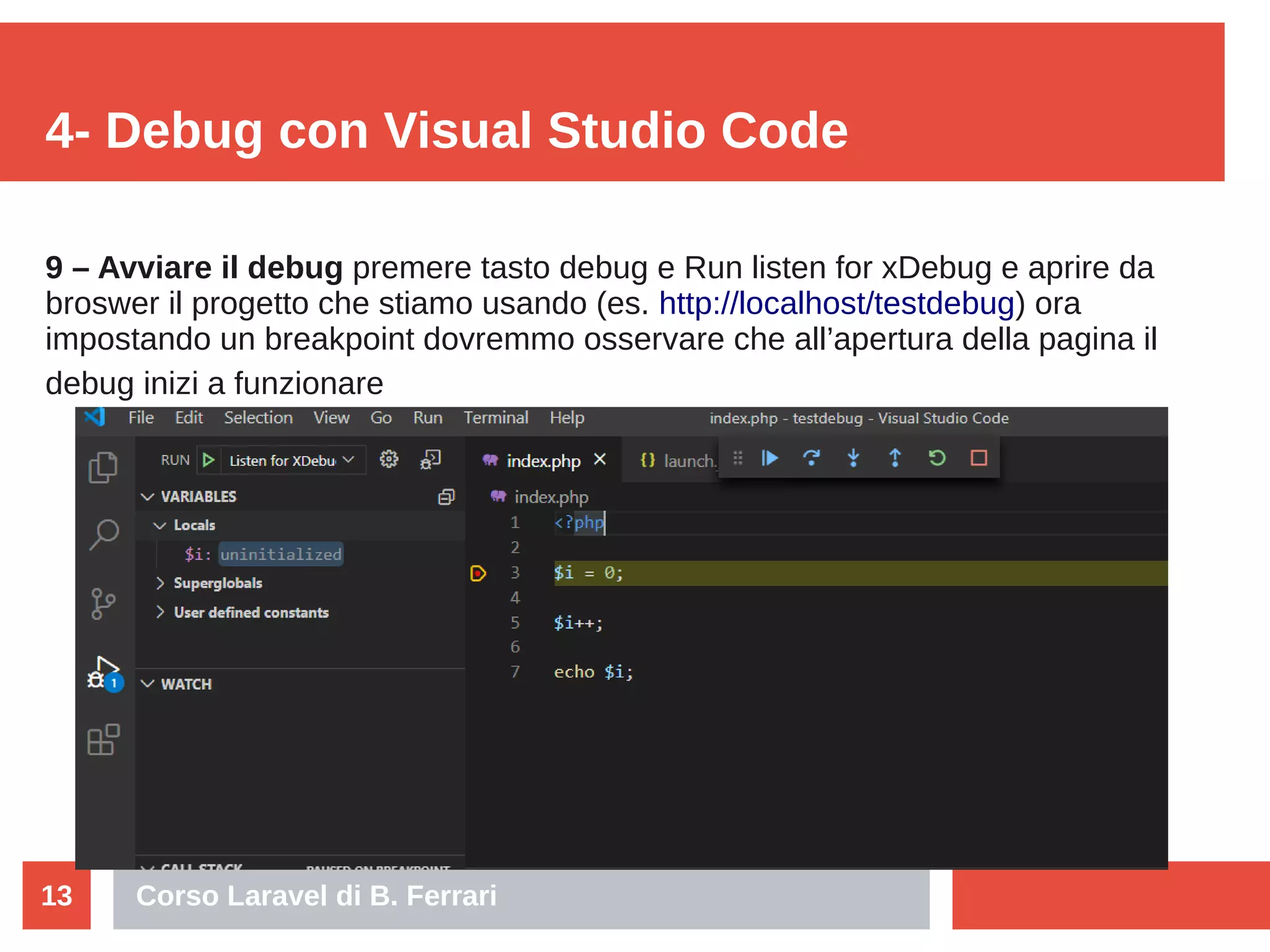
Task: Open the View menu
Action: coord(331,418)
